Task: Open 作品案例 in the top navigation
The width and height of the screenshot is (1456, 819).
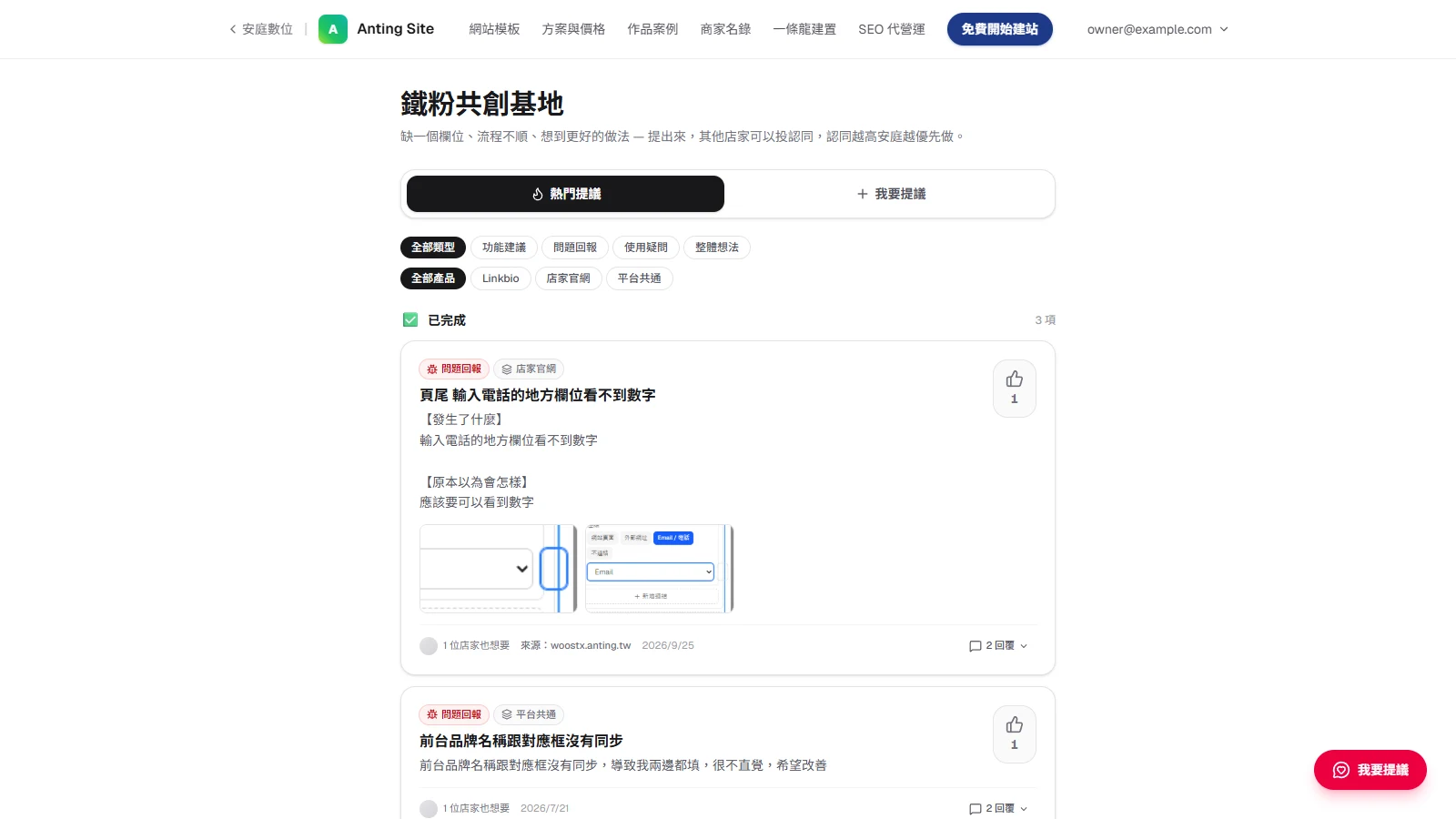Action: coord(652,29)
